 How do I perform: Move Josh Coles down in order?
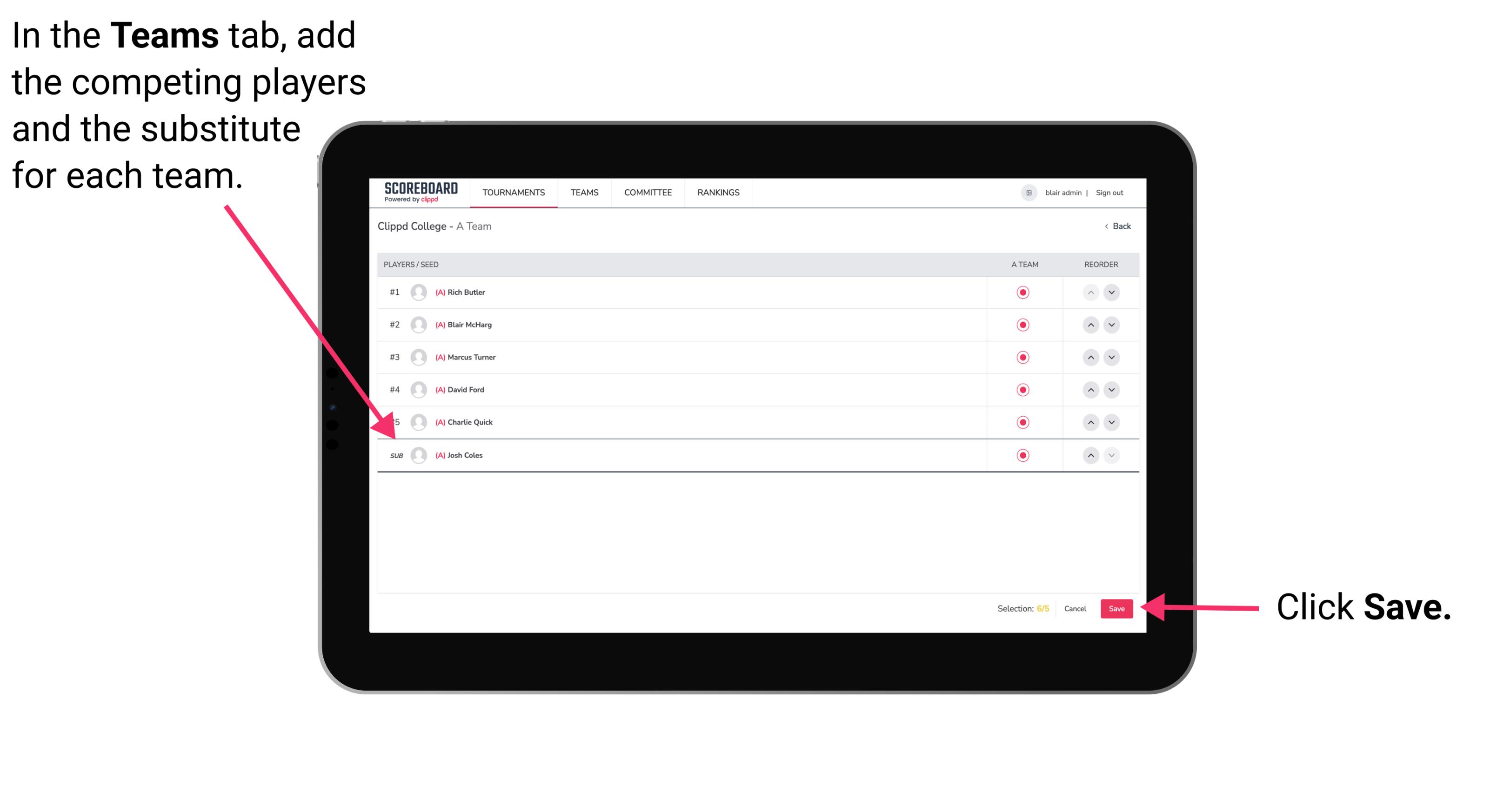click(1111, 455)
